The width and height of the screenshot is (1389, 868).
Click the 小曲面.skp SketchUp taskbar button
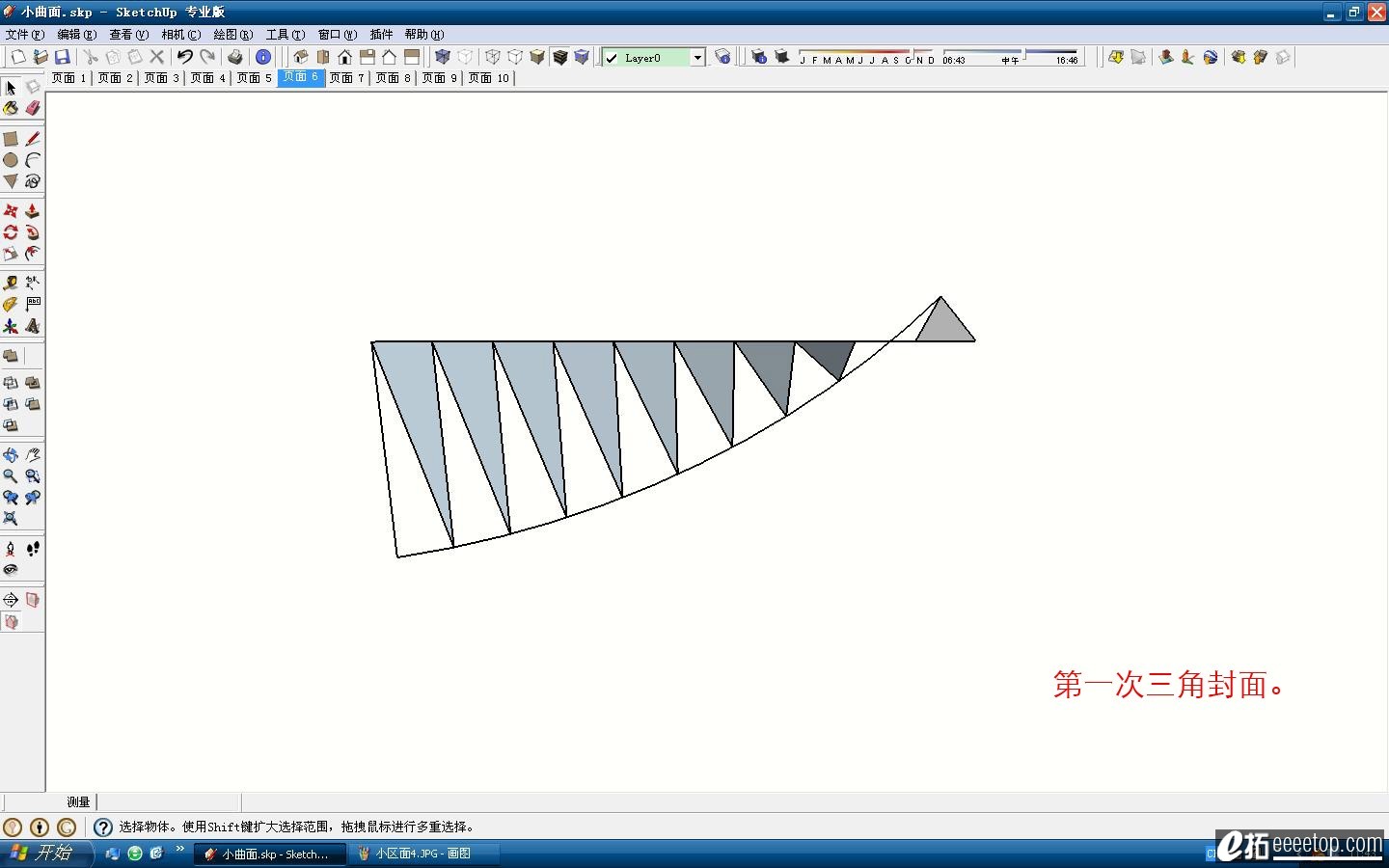270,854
